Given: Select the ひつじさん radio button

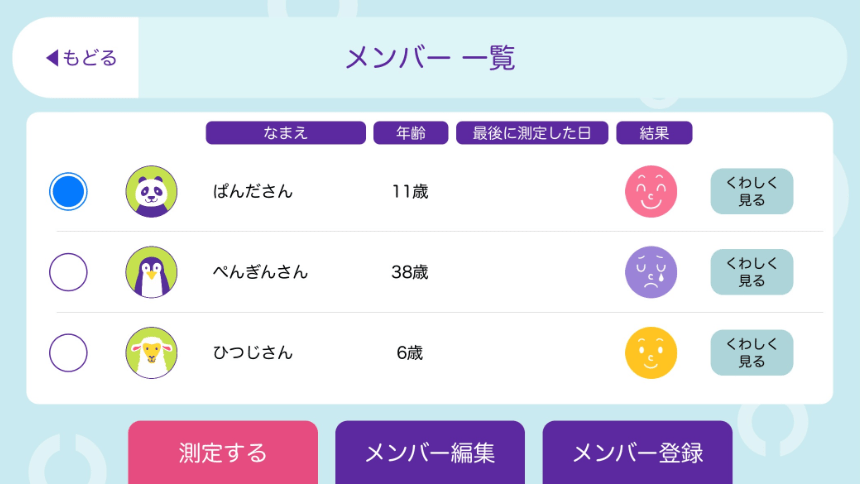Looking at the screenshot, I should (x=68, y=353).
